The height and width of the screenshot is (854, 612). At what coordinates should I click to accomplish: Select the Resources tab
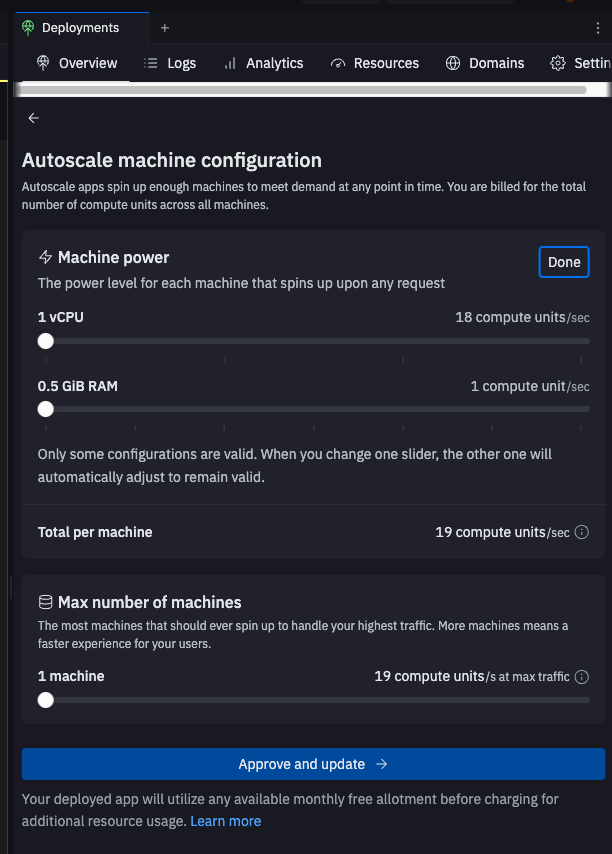[374, 63]
